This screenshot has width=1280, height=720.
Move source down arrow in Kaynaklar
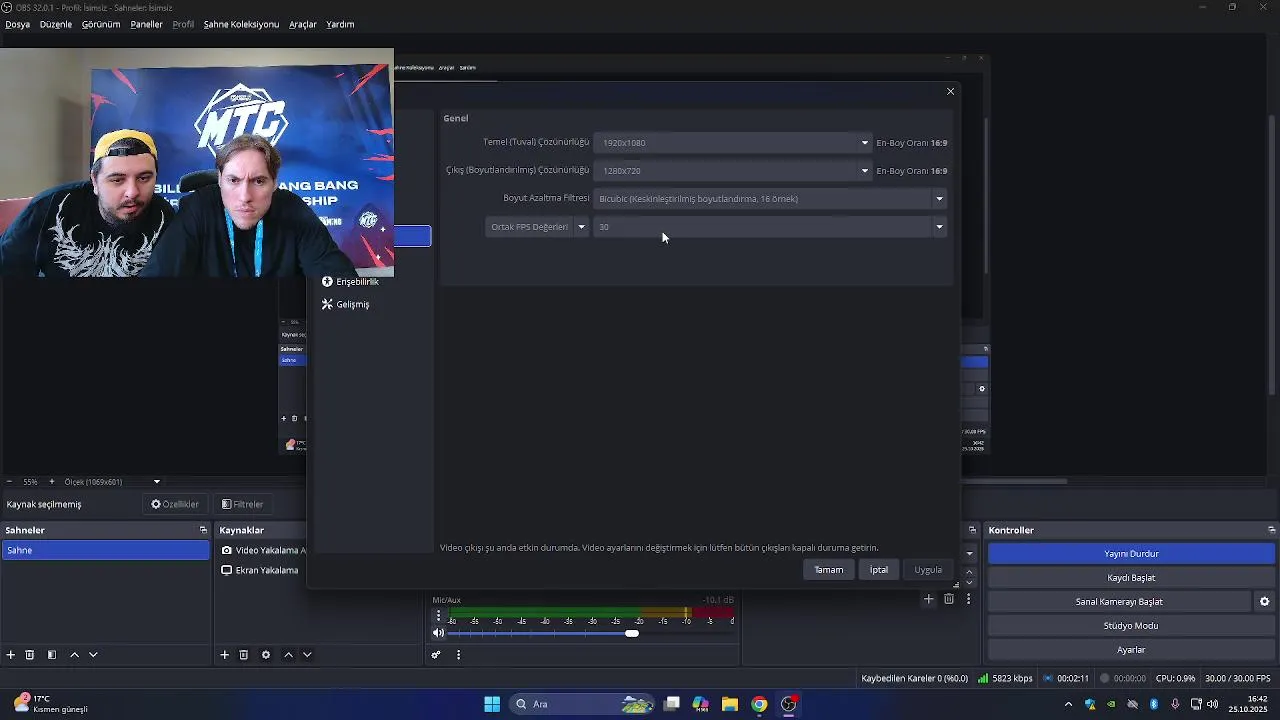(x=307, y=655)
